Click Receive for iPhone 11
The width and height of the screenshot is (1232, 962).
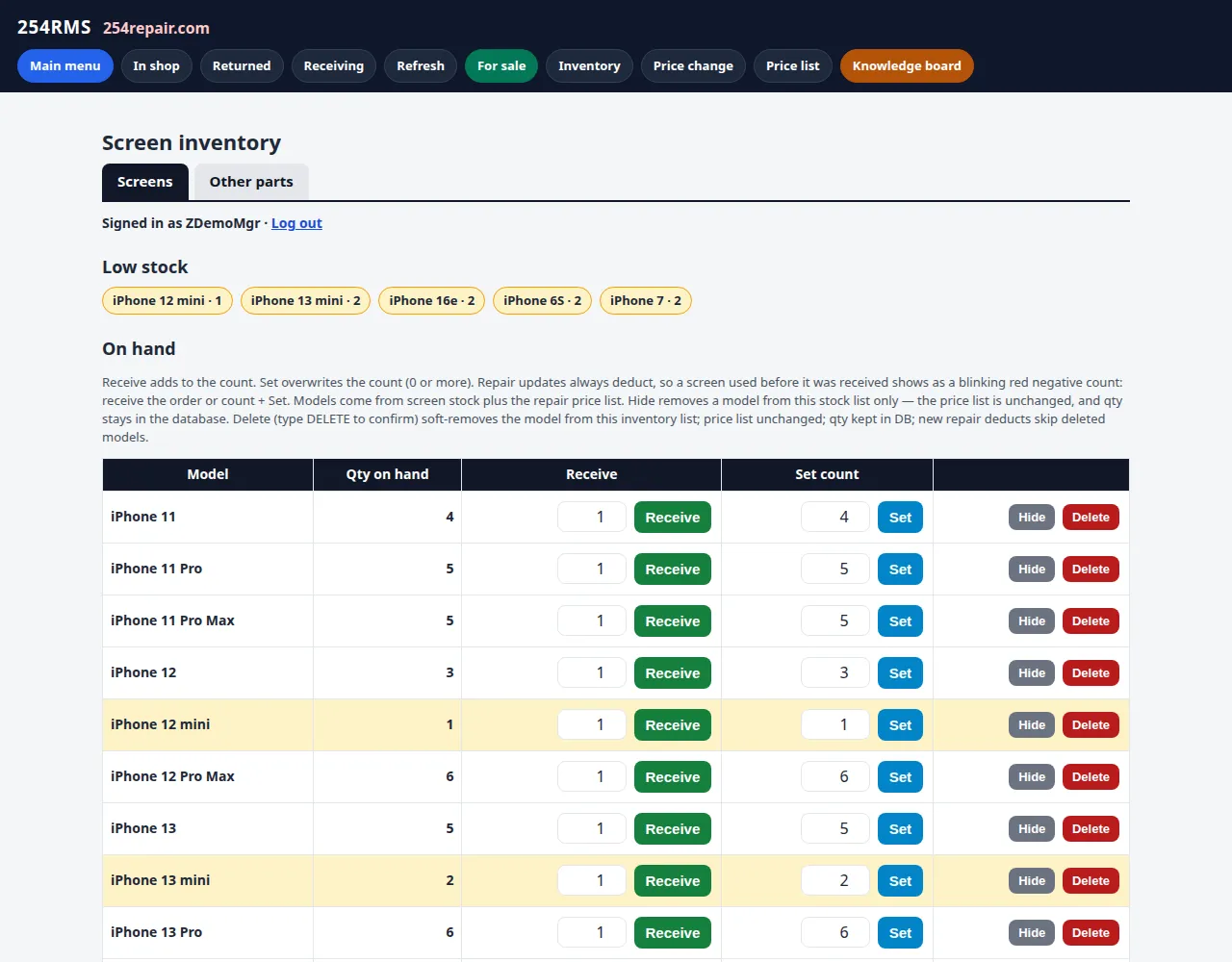[x=673, y=518]
